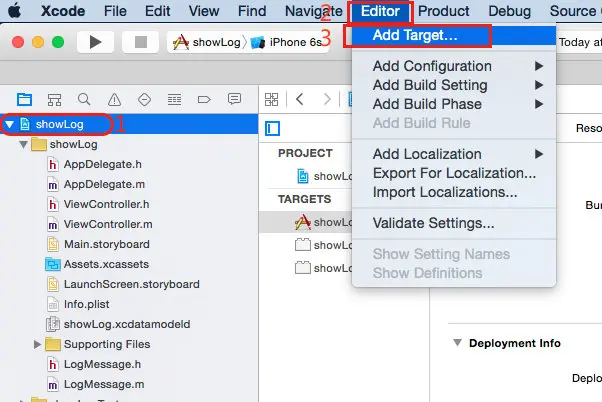Show the Test navigator

144,99
